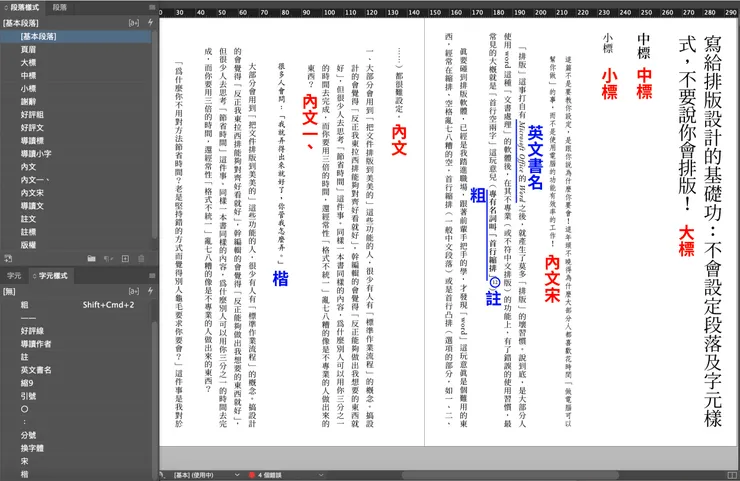Click the red preflight error indicator dot
The height and width of the screenshot is (481, 740).
[x=252, y=475]
